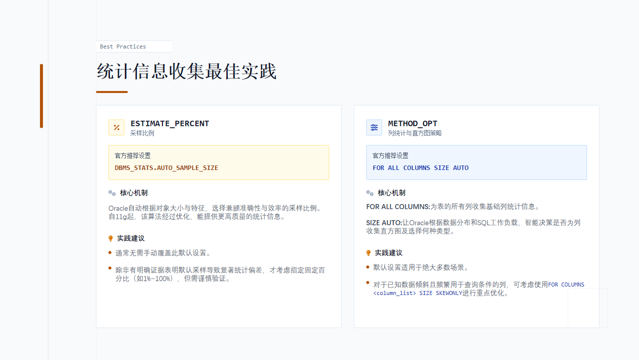This screenshot has width=639, height=360.
Task: Click the bullet 默认设置适用于绝大多数场景
Action: (422, 268)
